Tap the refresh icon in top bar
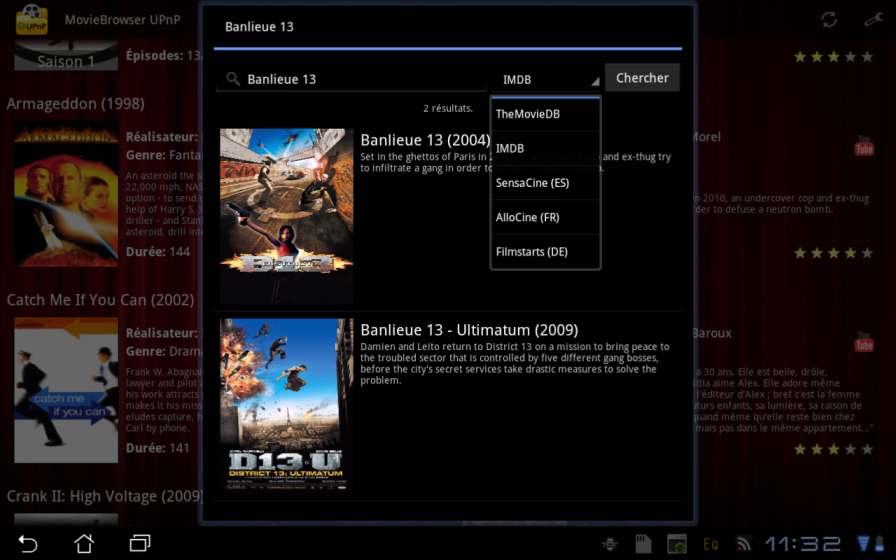The height and width of the screenshot is (560, 896). click(x=829, y=19)
